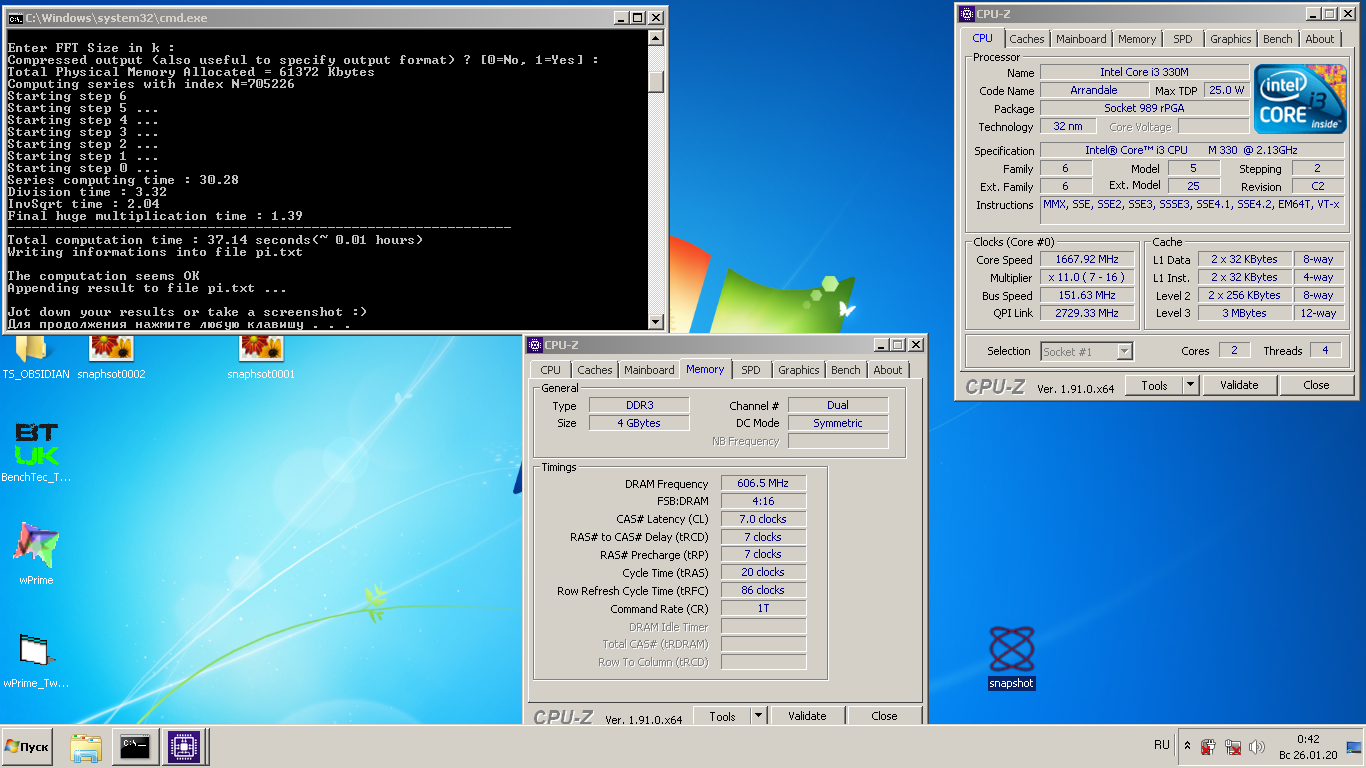
Task: Click the Code Name field Arrandale
Action: tap(1094, 90)
